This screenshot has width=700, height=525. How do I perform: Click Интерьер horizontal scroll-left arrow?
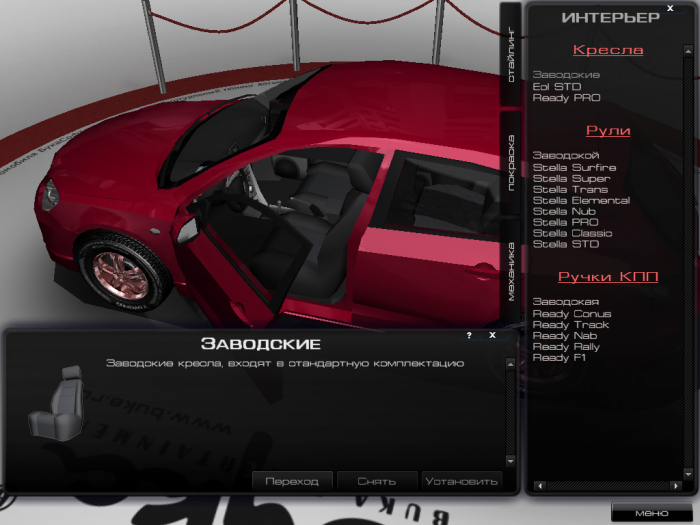(x=540, y=486)
